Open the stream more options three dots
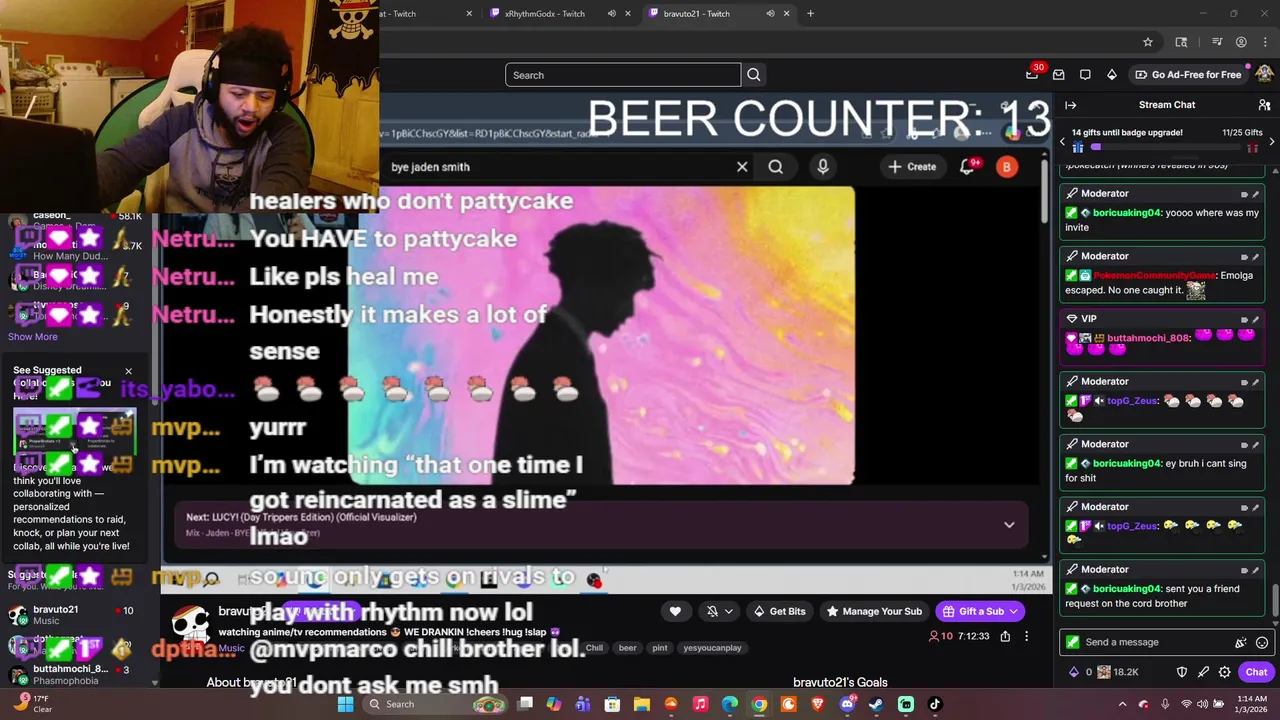 click(1026, 636)
